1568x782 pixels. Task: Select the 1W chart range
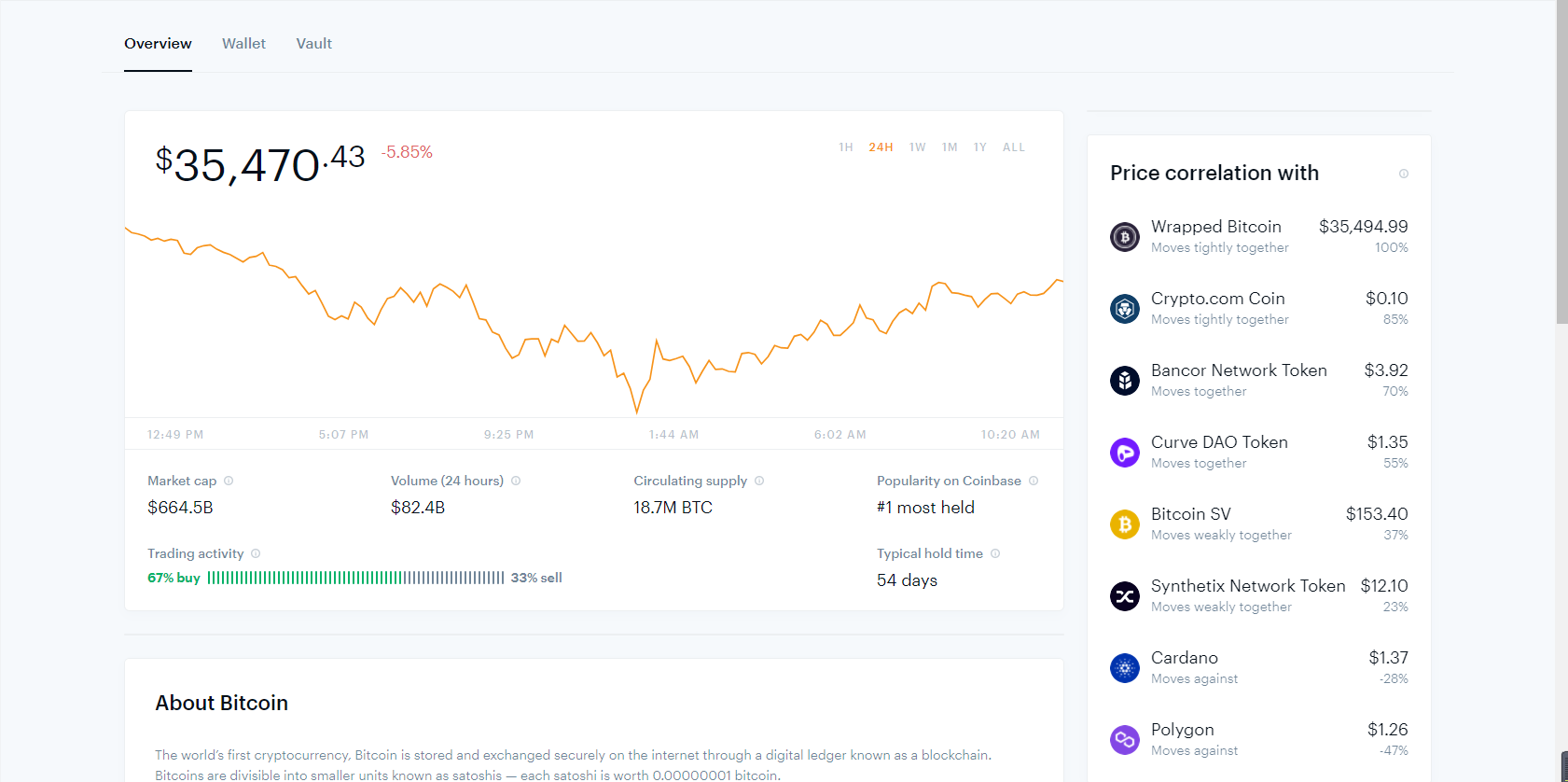tap(917, 147)
